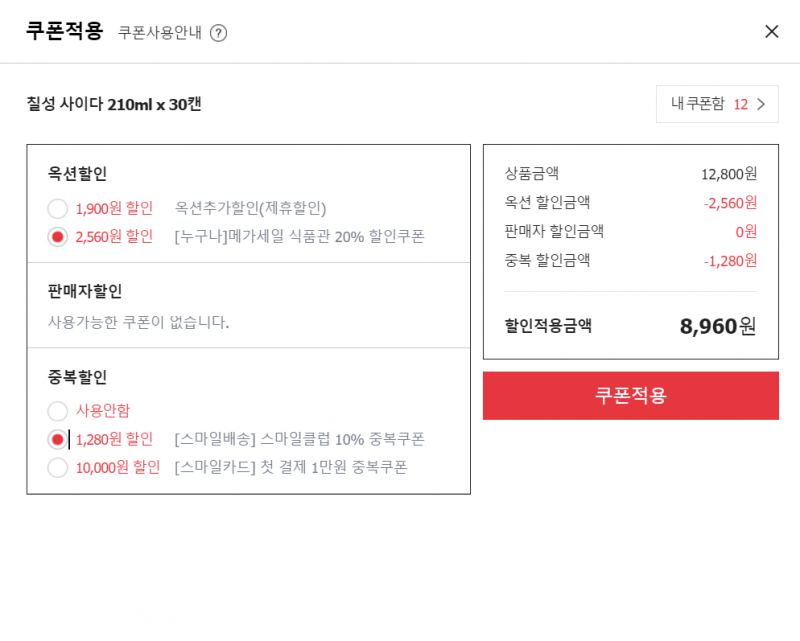Select the 1,900원 할인 option radio button
Image resolution: width=800 pixels, height=641 pixels.
(58, 208)
